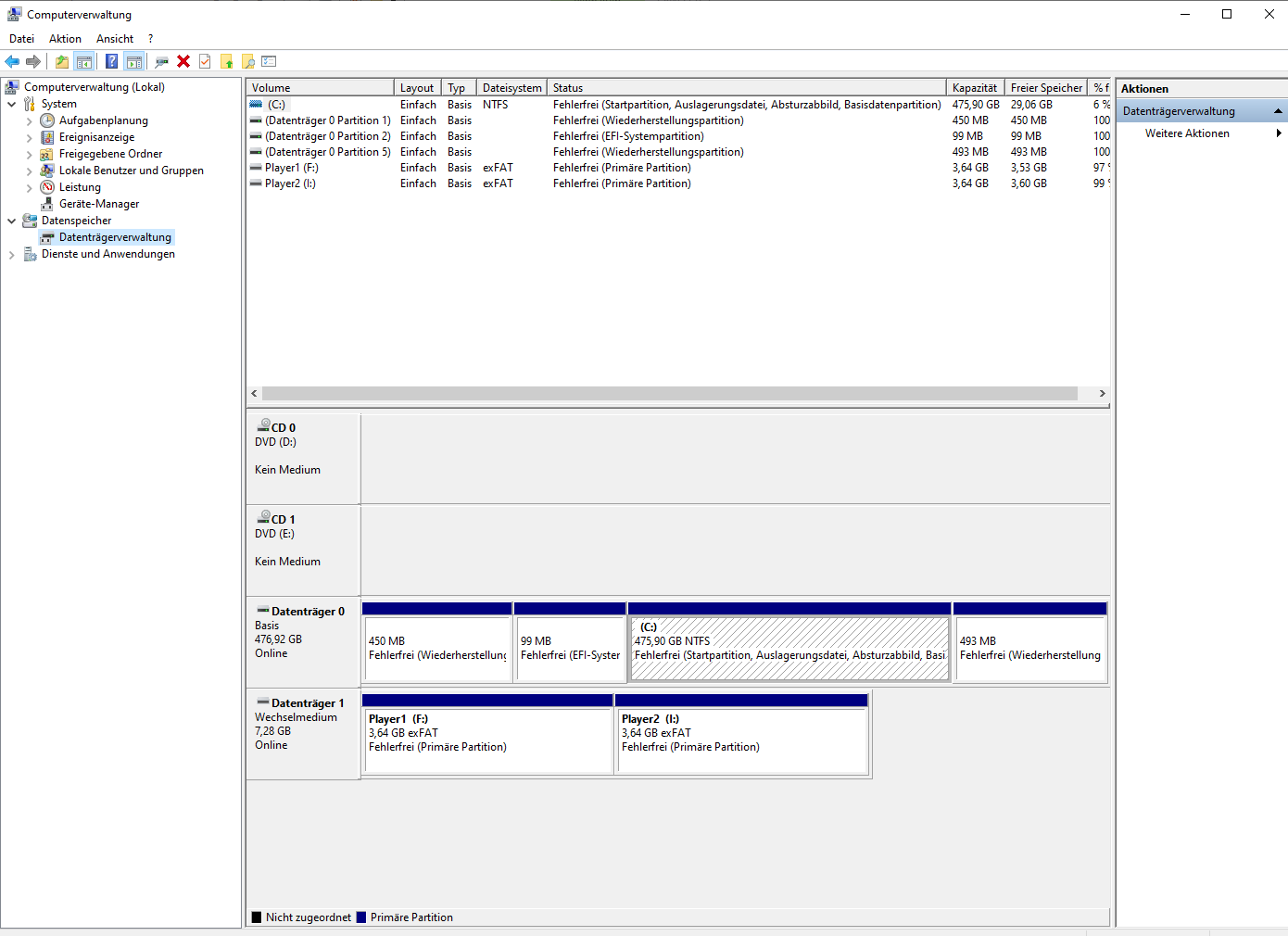Select Datenträgerverwaltung in the tree

coord(115,237)
